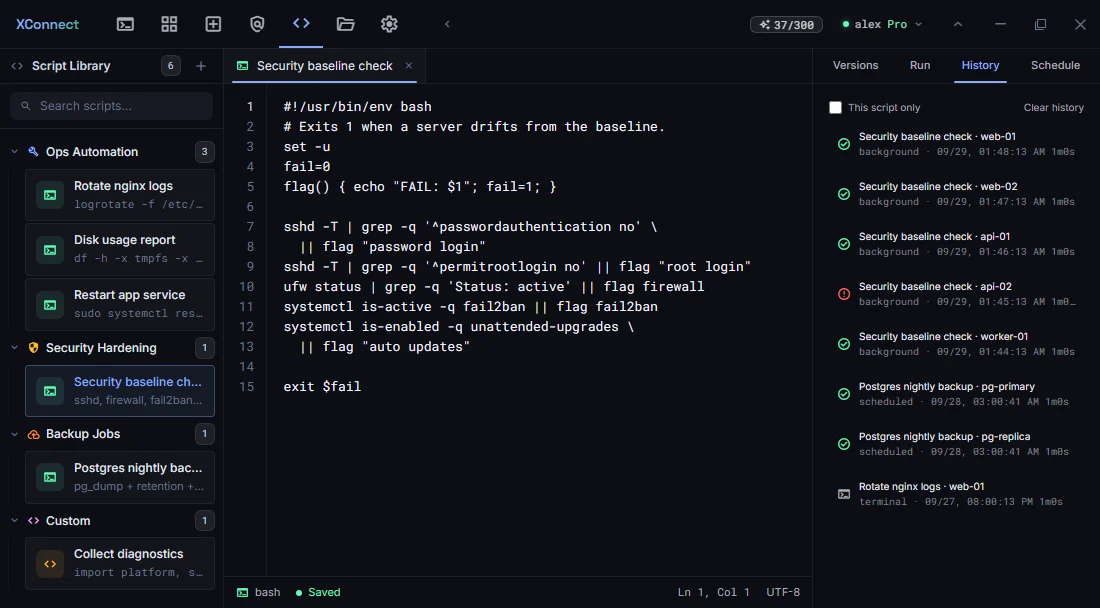
Task: Click the red error icon for api-02
Action: [844, 294]
